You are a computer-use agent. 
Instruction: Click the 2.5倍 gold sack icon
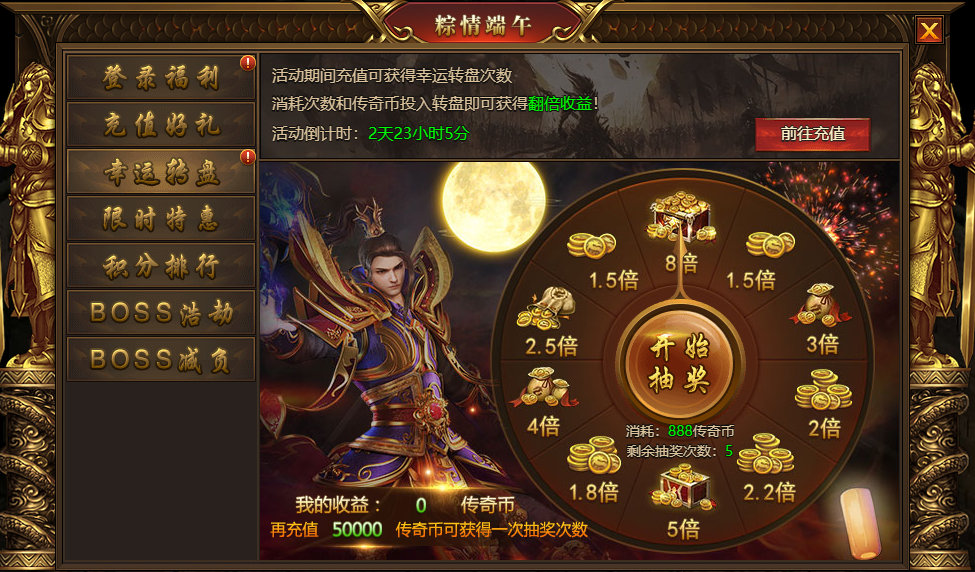(547, 308)
